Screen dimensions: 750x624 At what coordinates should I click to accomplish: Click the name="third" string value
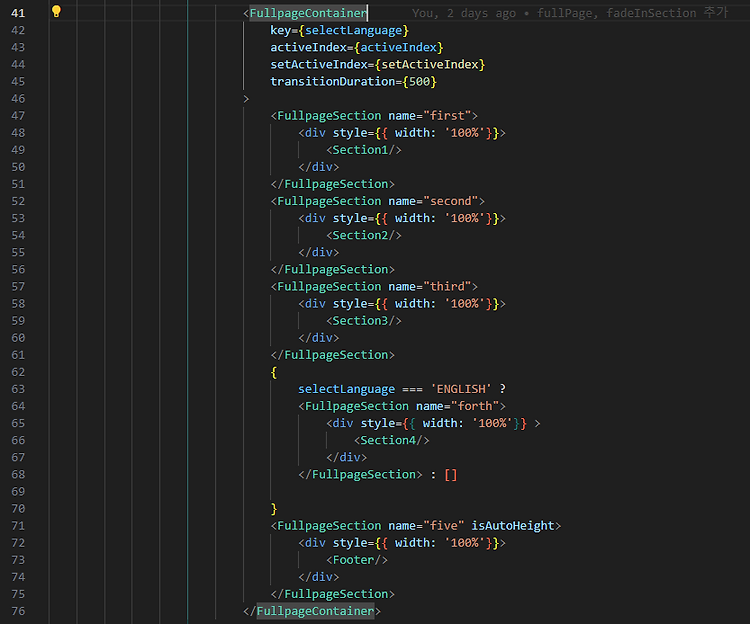[x=447, y=286]
